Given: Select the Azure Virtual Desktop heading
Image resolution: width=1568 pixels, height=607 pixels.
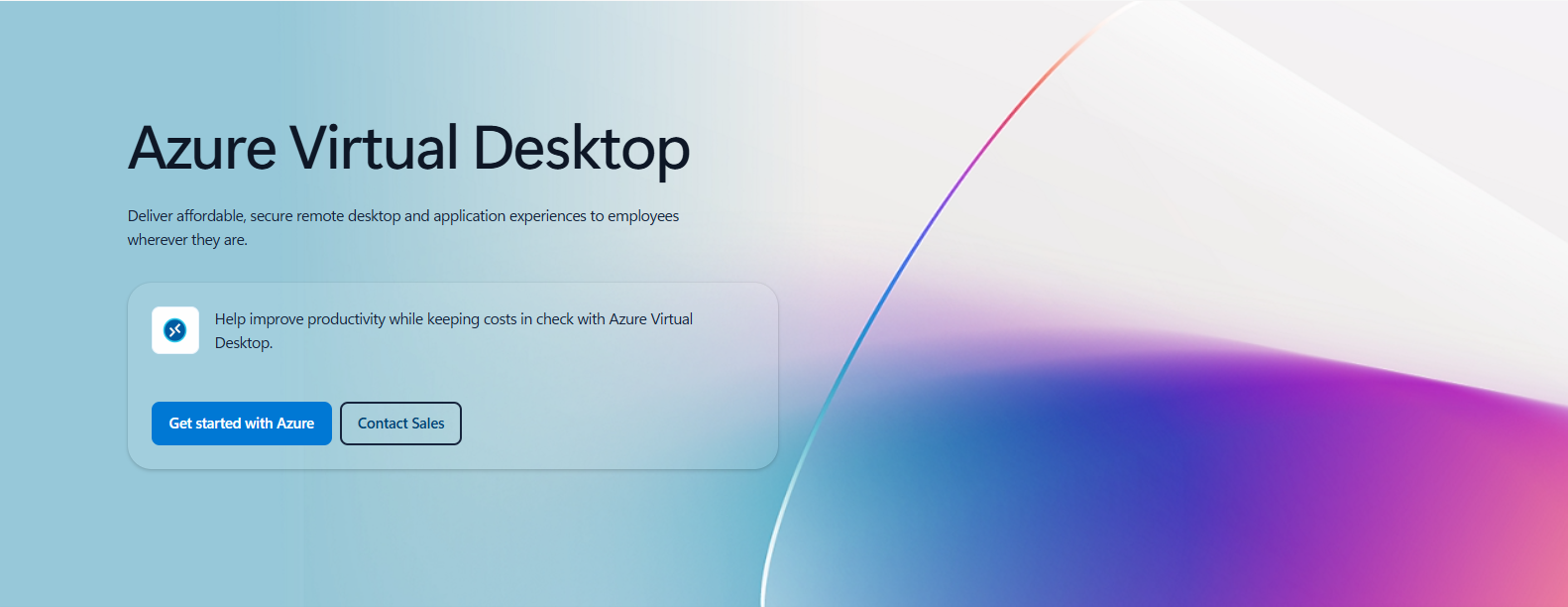Looking at the screenshot, I should point(408,149).
